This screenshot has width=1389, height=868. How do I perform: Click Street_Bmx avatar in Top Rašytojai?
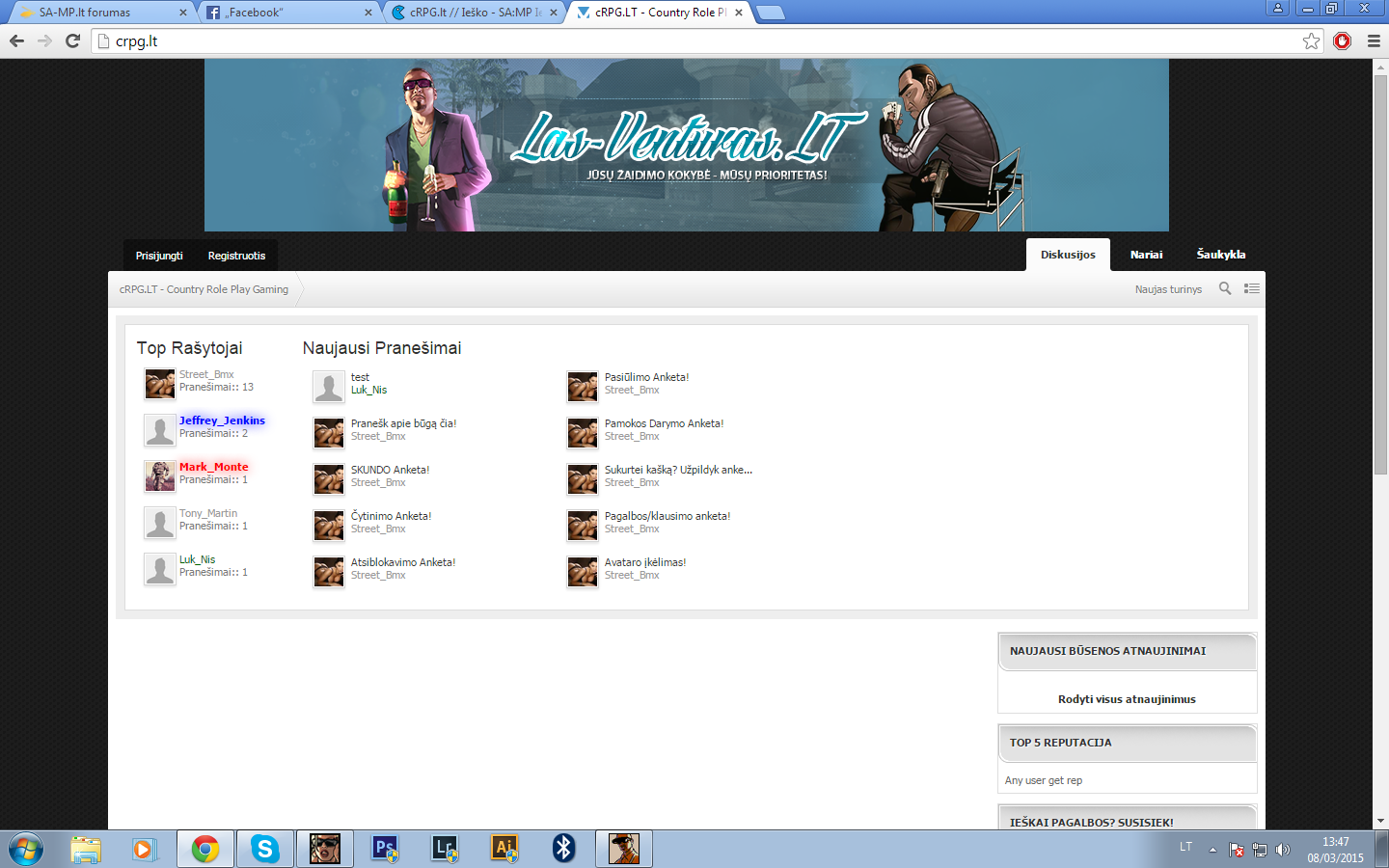pyautogui.click(x=160, y=384)
